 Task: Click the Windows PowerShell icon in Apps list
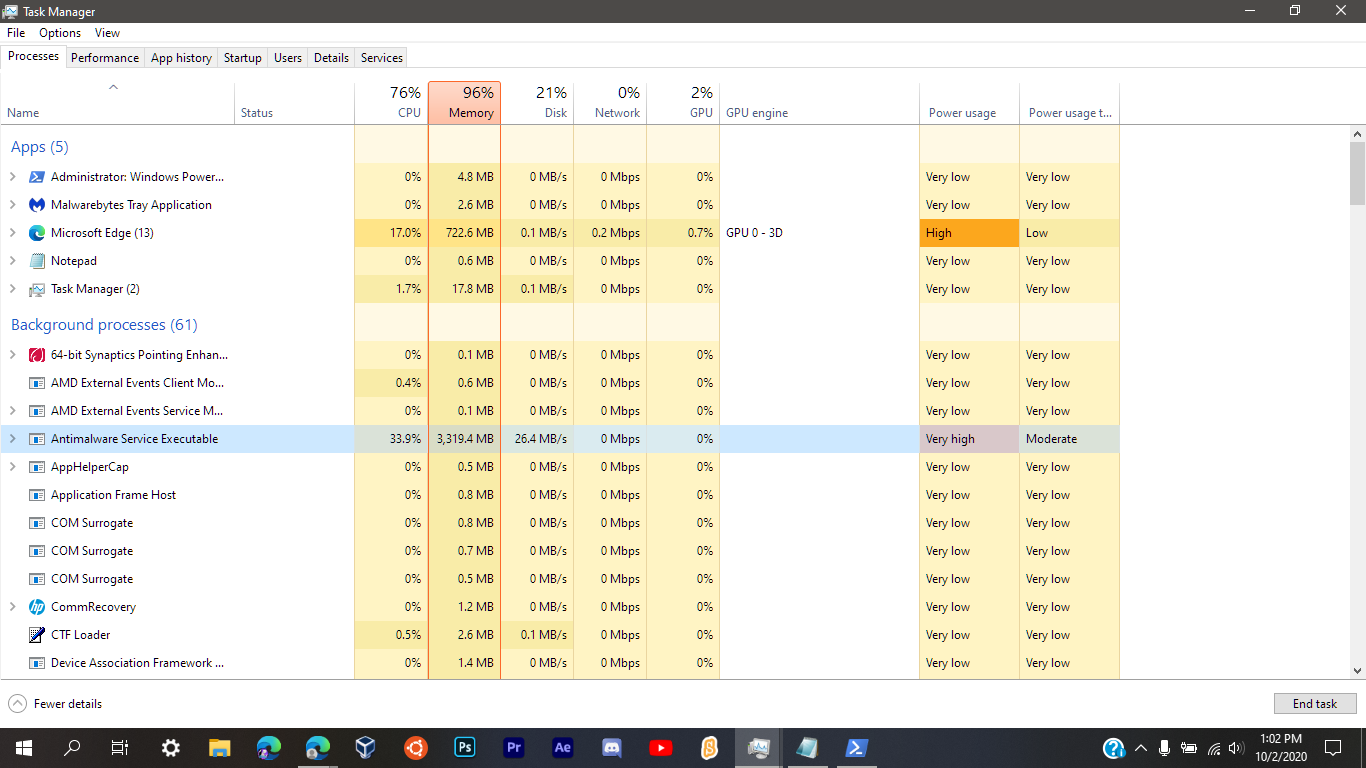pos(37,177)
